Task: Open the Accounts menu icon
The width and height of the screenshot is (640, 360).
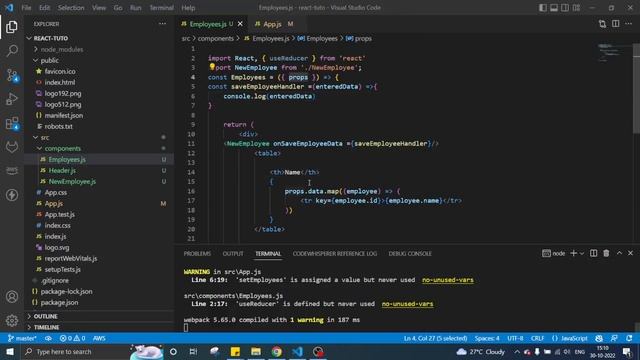Action: [x=12, y=297]
